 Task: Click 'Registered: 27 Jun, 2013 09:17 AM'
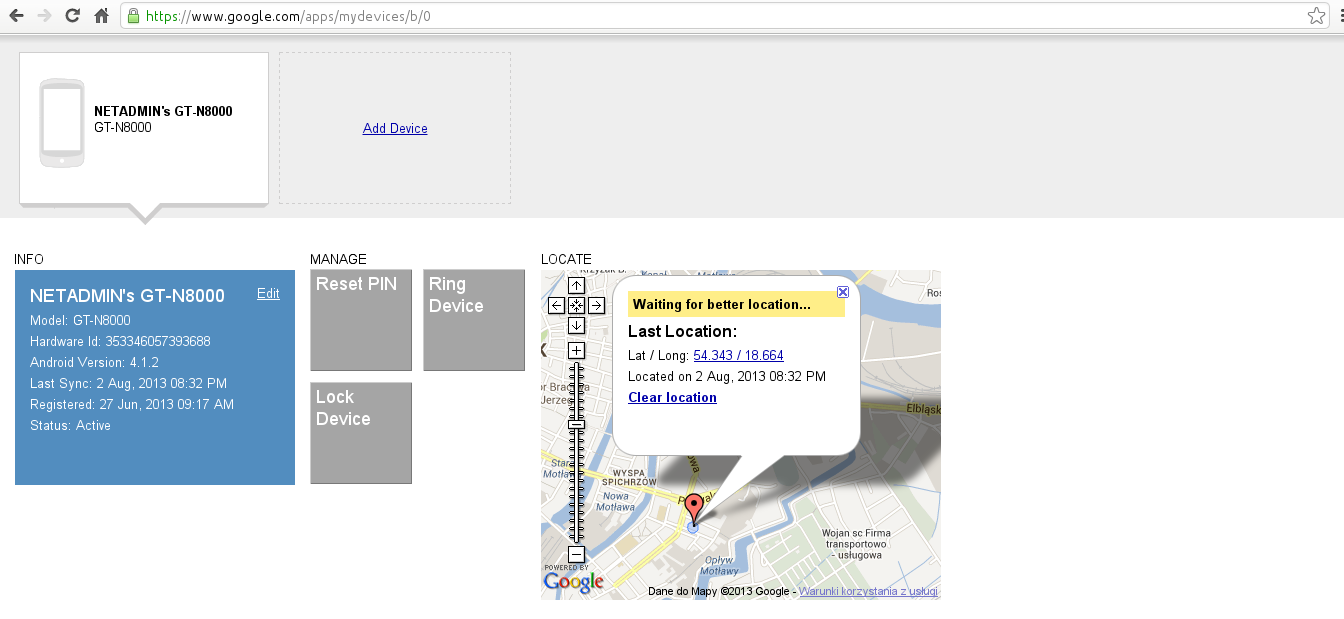click(132, 405)
